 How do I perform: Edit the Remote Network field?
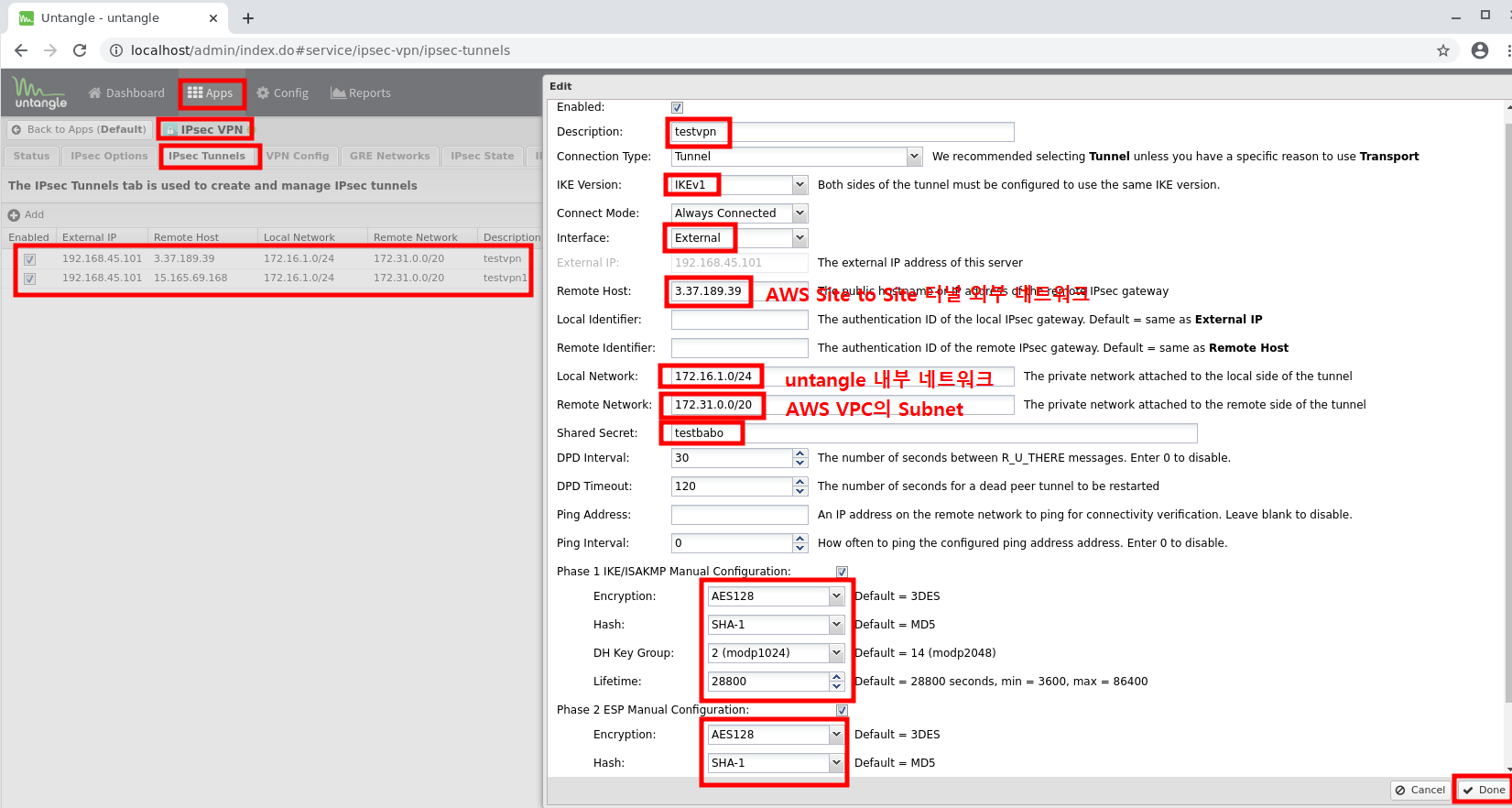click(x=843, y=405)
